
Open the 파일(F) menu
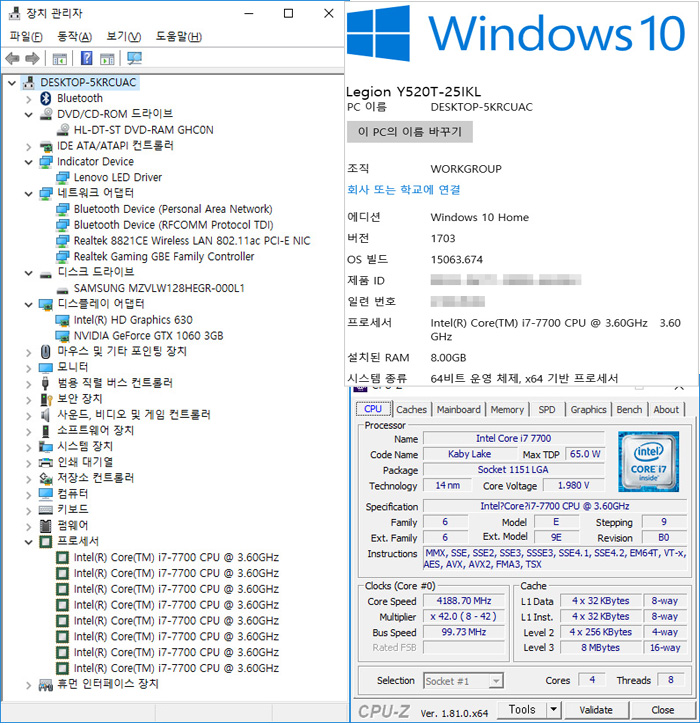25,37
